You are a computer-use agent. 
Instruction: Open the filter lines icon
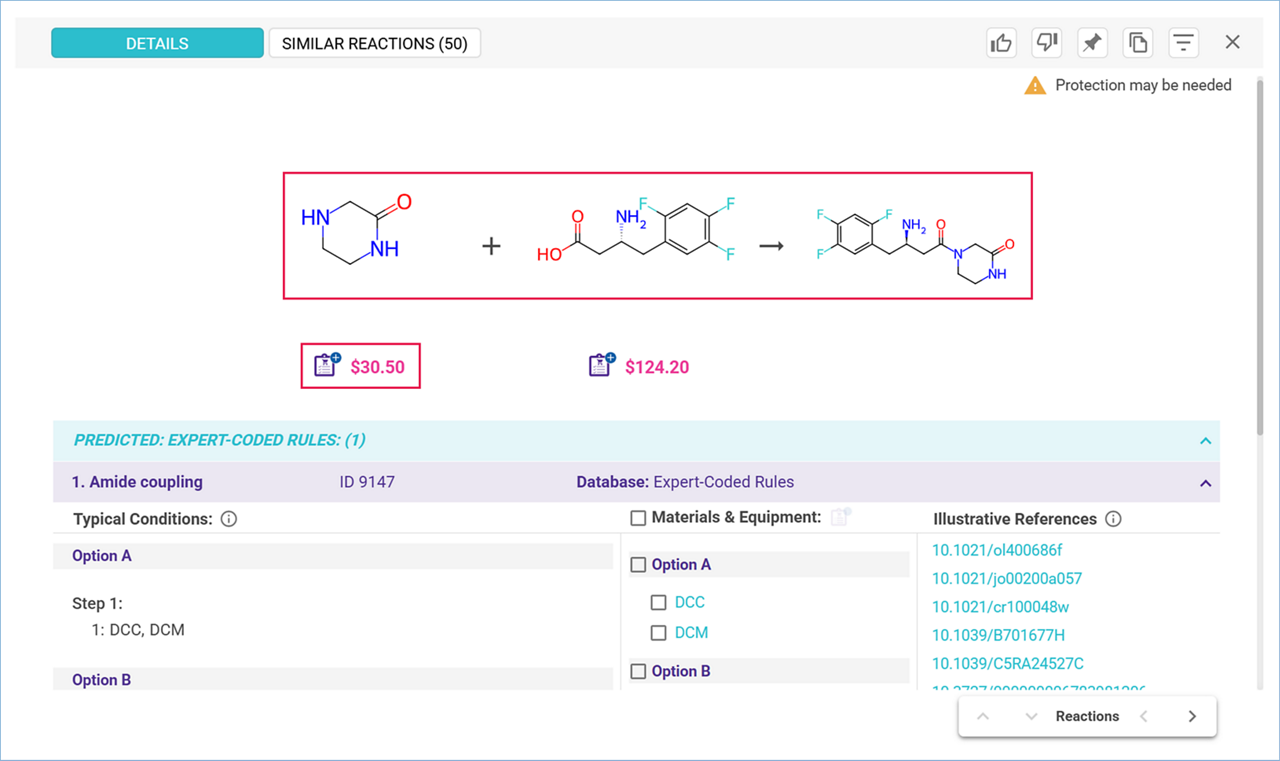pos(1184,42)
